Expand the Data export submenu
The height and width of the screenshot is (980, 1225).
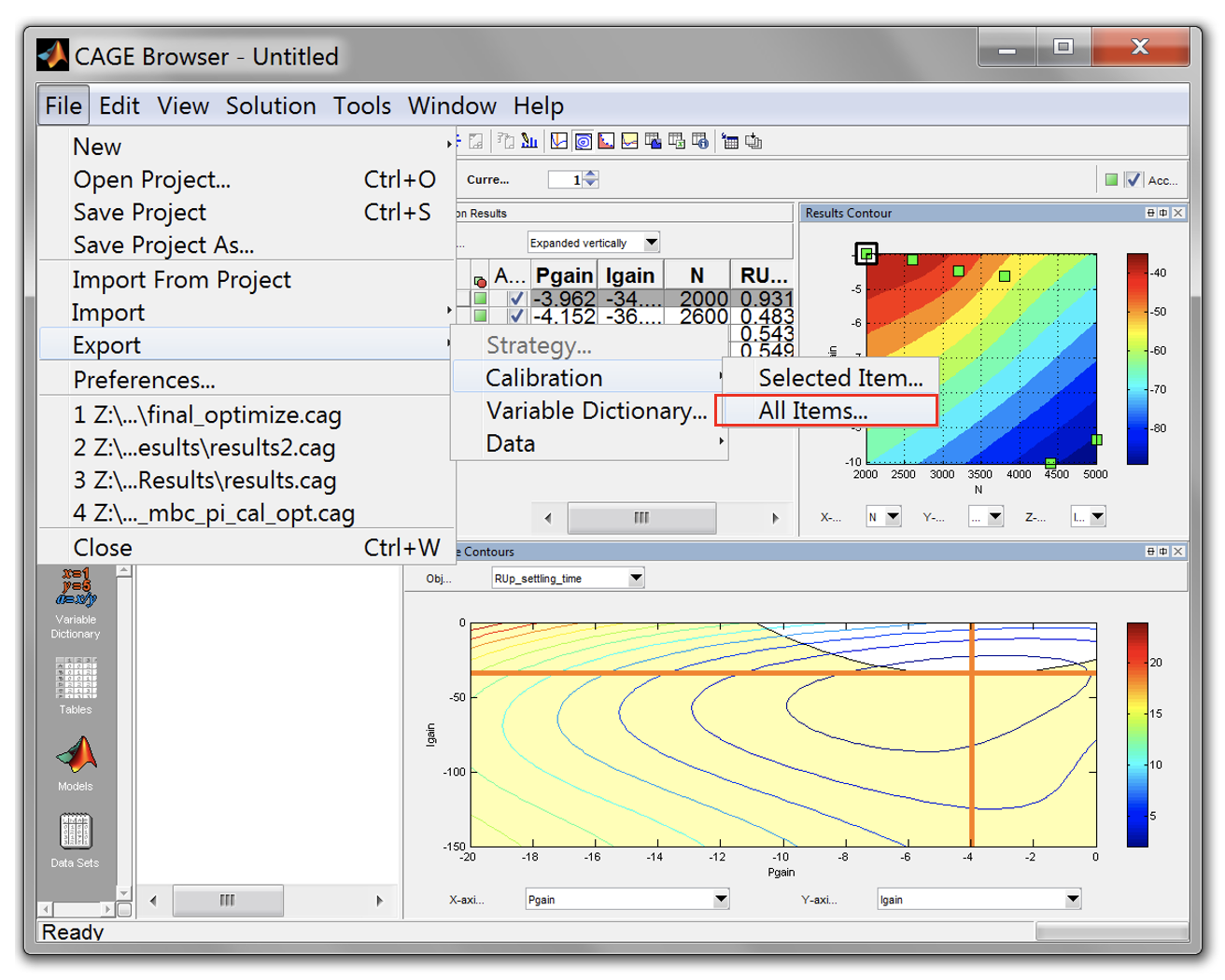coord(590,443)
